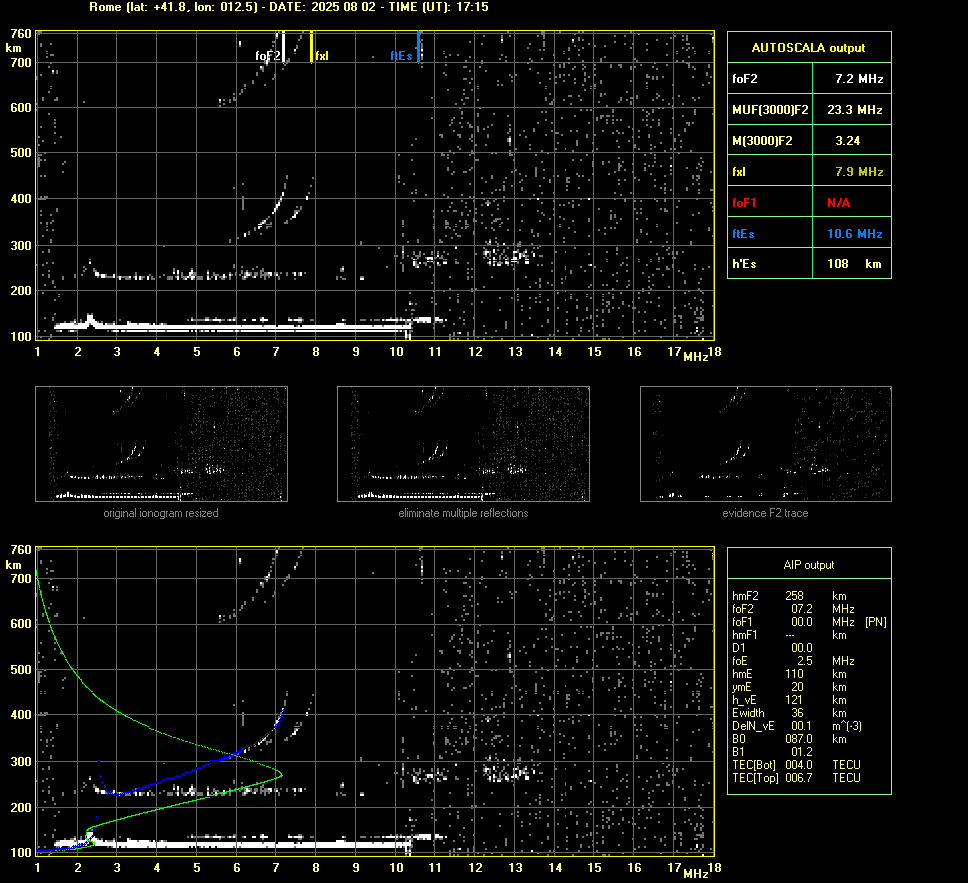Click the blue ftEs value 10.6 MHz

[854, 233]
